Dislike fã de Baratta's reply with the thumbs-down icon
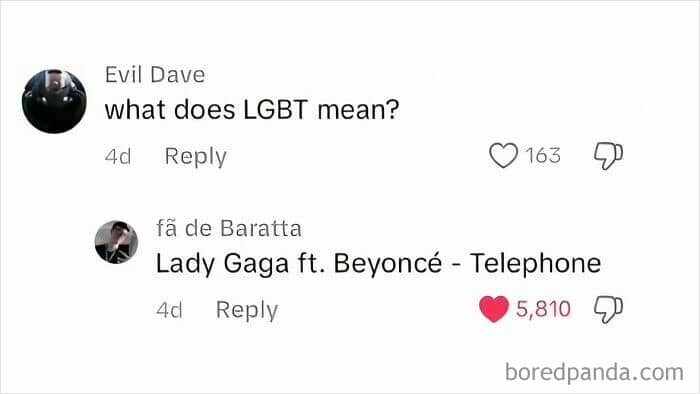 click(608, 309)
